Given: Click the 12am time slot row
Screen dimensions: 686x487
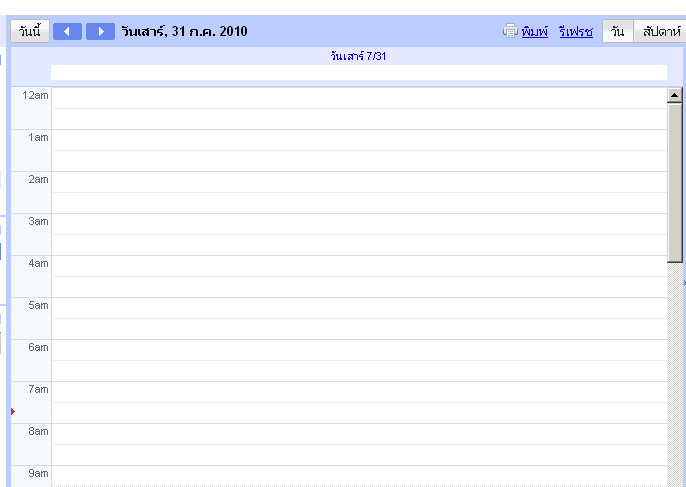Looking at the screenshot, I should click(359, 109).
